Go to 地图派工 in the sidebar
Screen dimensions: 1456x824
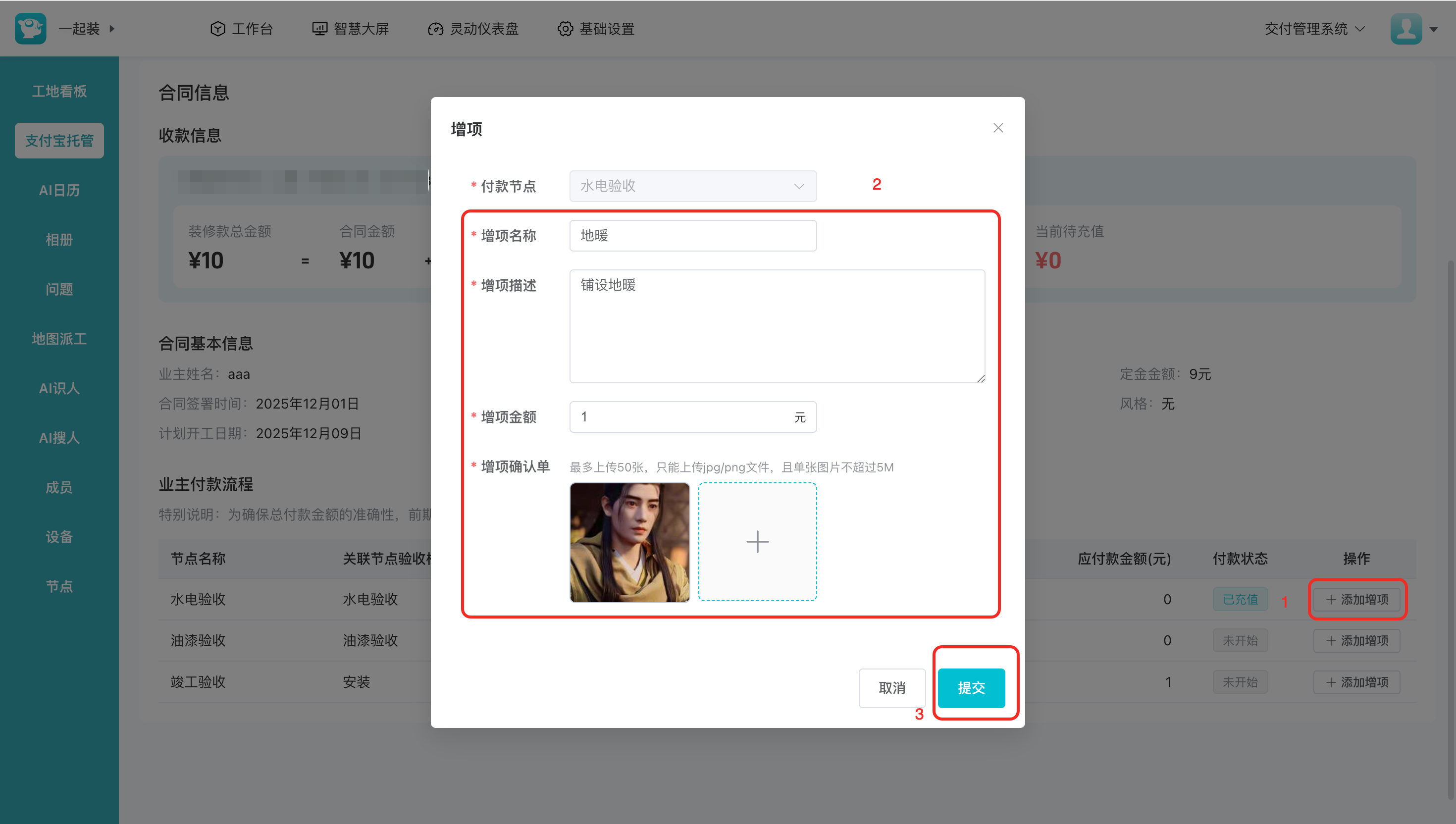(59, 338)
